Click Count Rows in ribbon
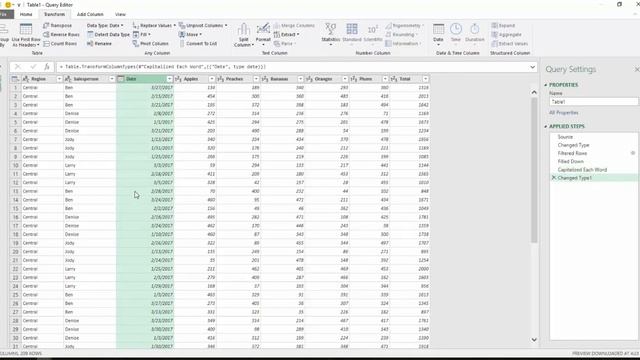 point(60,44)
